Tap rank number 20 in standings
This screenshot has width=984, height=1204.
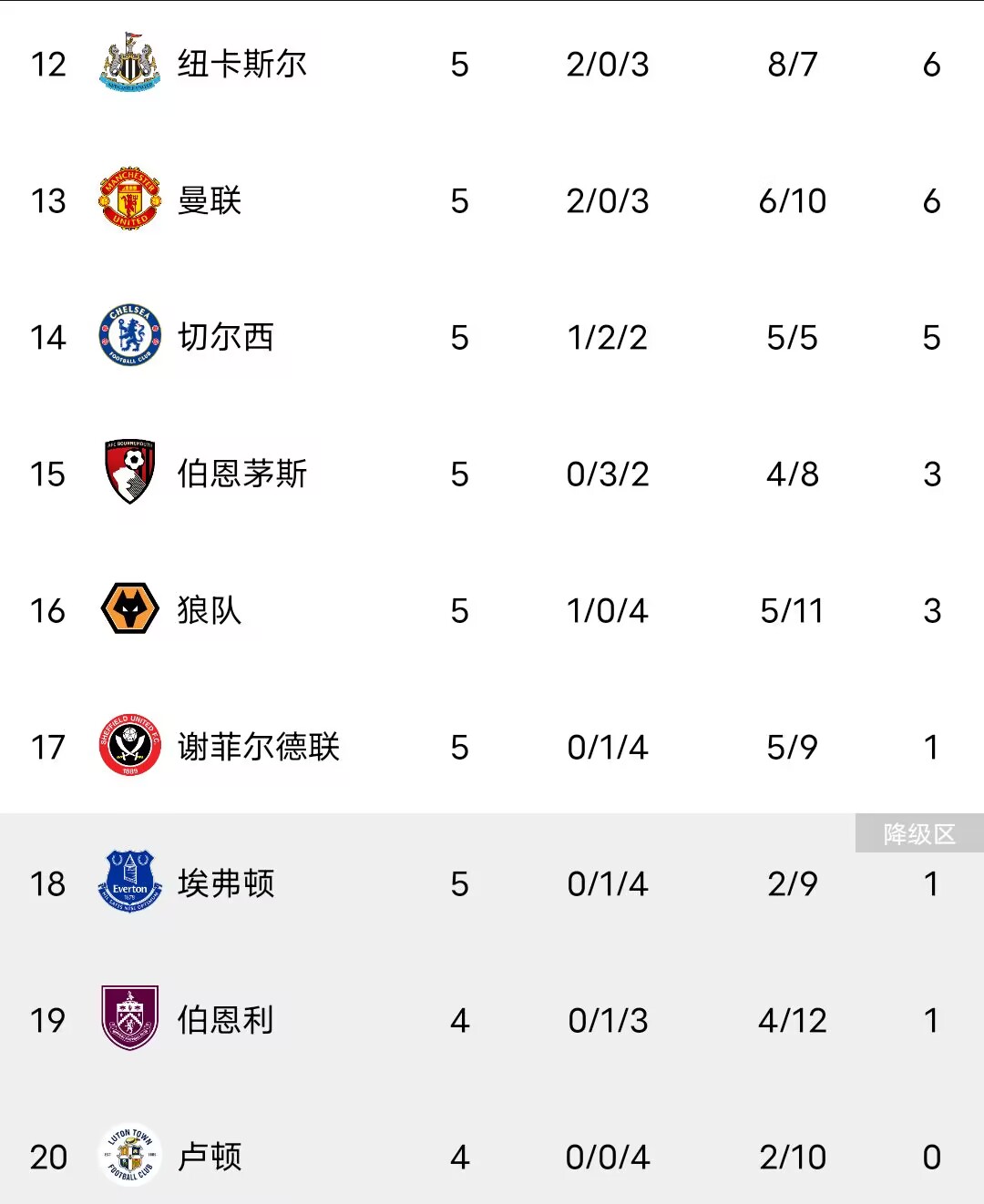click(48, 1158)
